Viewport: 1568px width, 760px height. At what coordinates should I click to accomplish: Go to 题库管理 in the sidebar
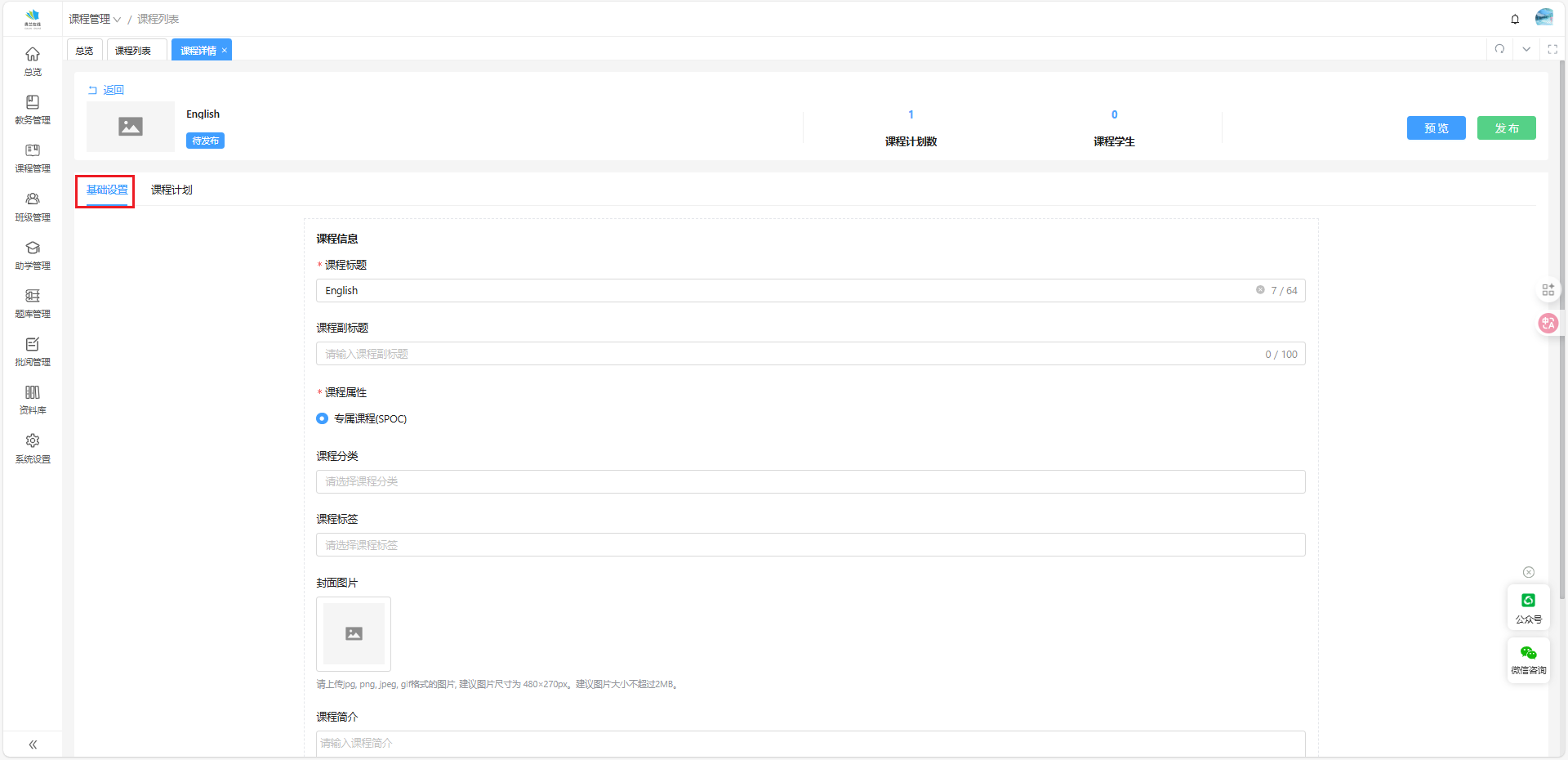coord(33,302)
